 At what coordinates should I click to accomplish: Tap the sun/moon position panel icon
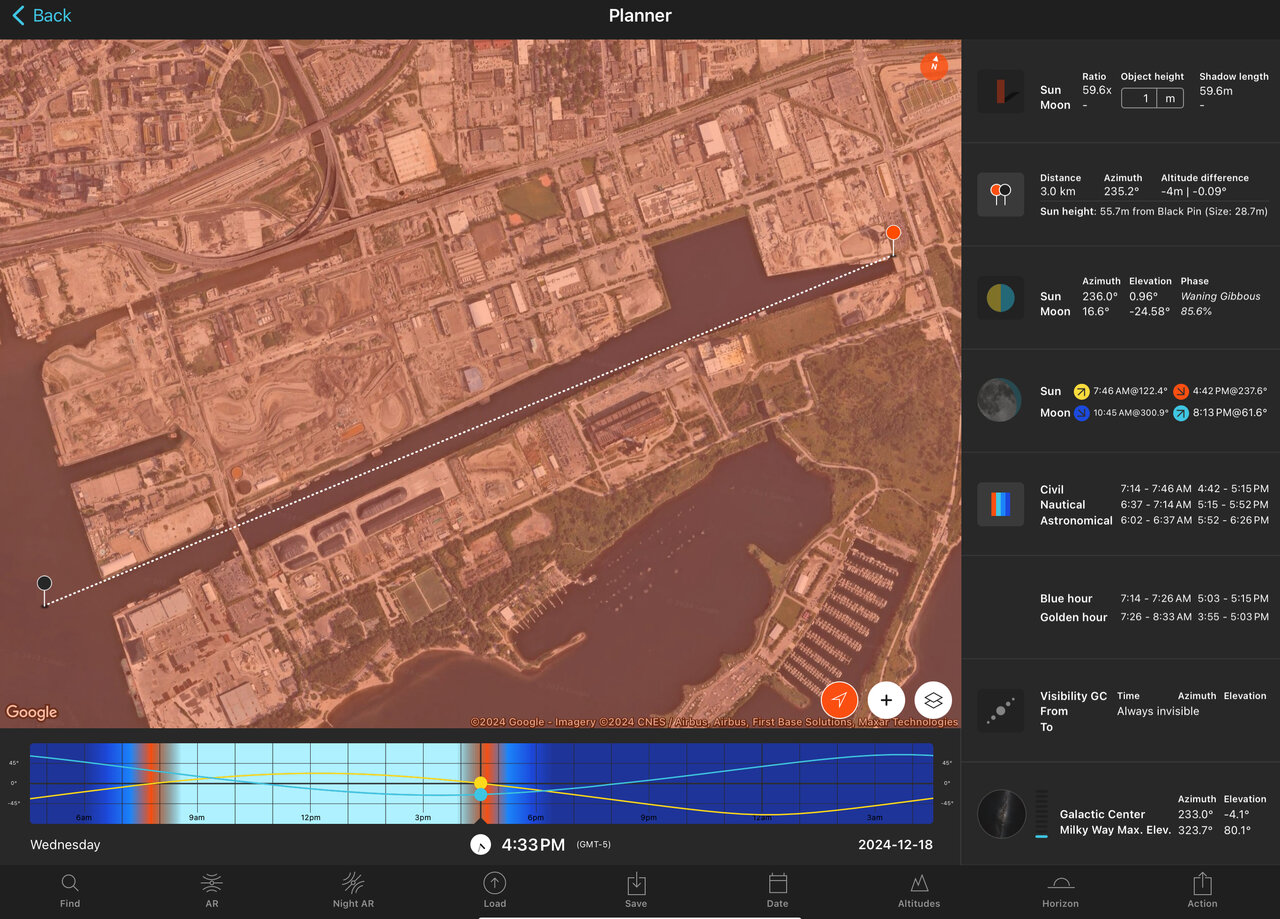tap(1000, 298)
